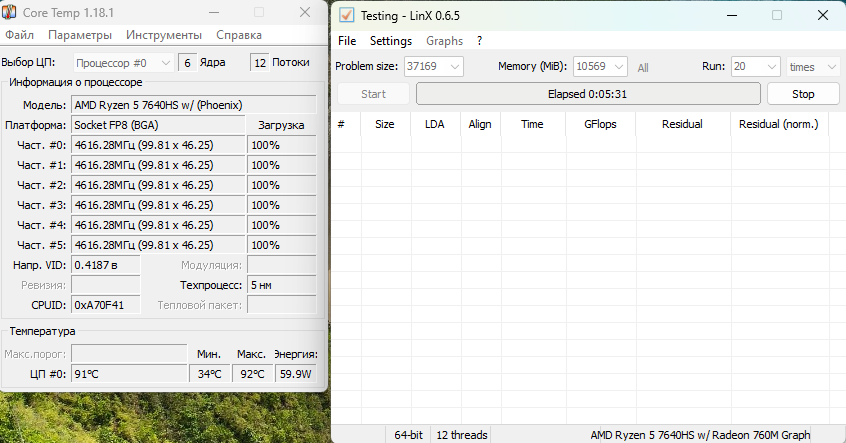The height and width of the screenshot is (443, 846).
Task: Click the # column header
Action: (346, 124)
